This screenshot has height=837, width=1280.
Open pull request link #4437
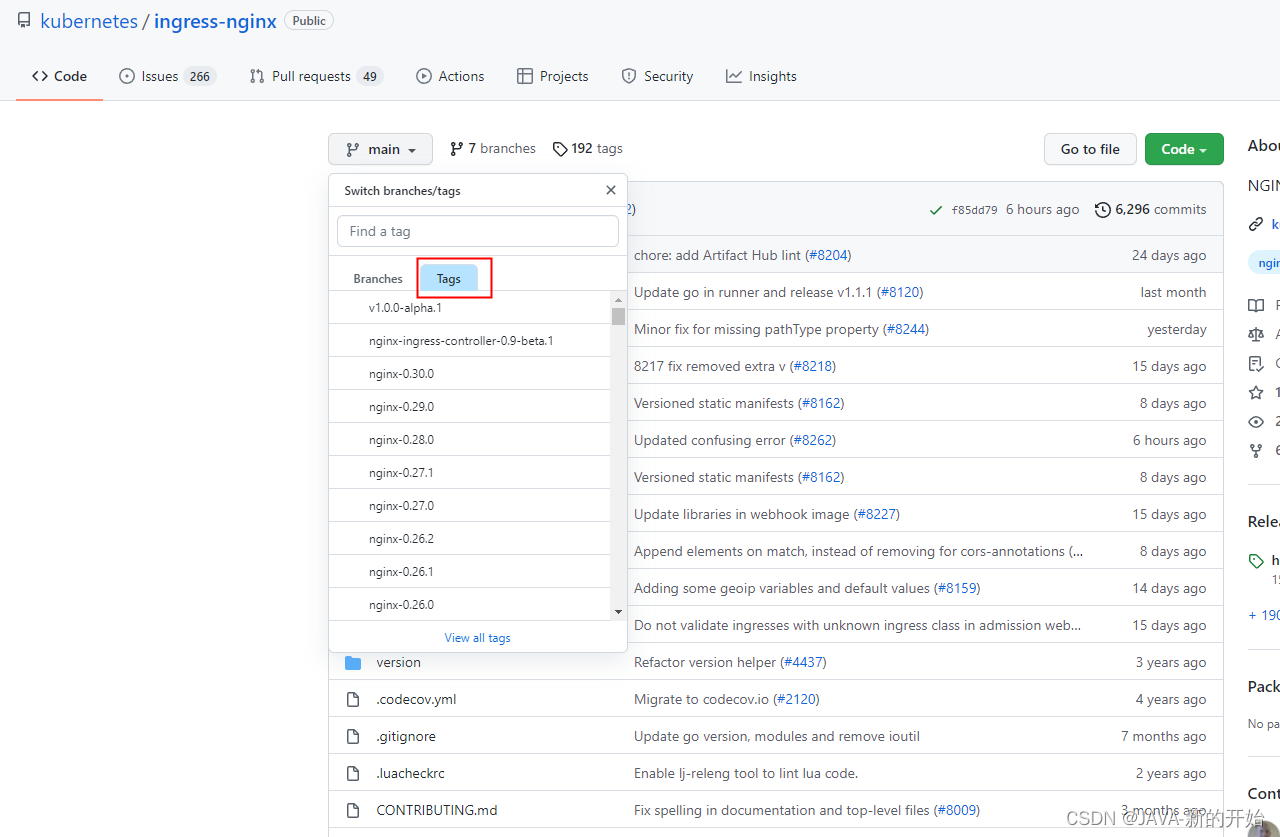tap(804, 662)
